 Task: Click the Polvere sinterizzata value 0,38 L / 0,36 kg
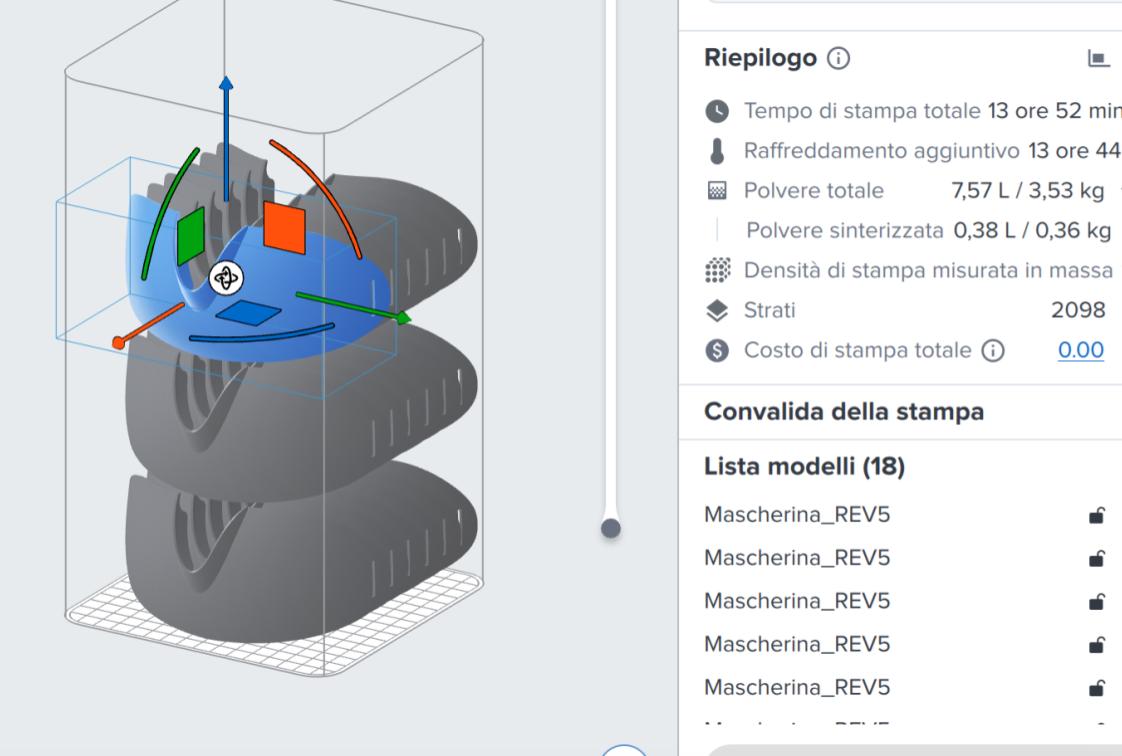coord(1032,230)
